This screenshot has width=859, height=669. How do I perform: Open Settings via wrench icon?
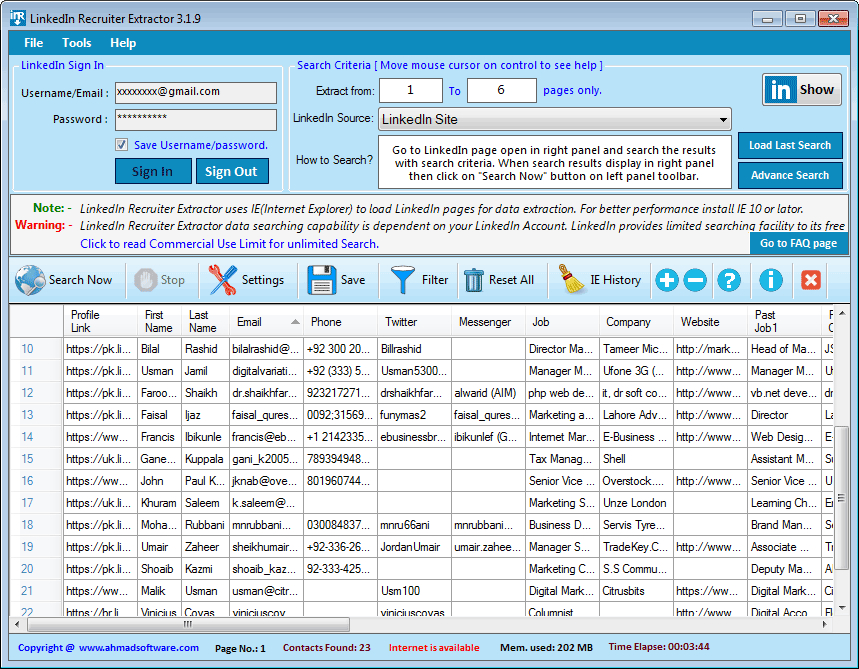tap(222, 280)
